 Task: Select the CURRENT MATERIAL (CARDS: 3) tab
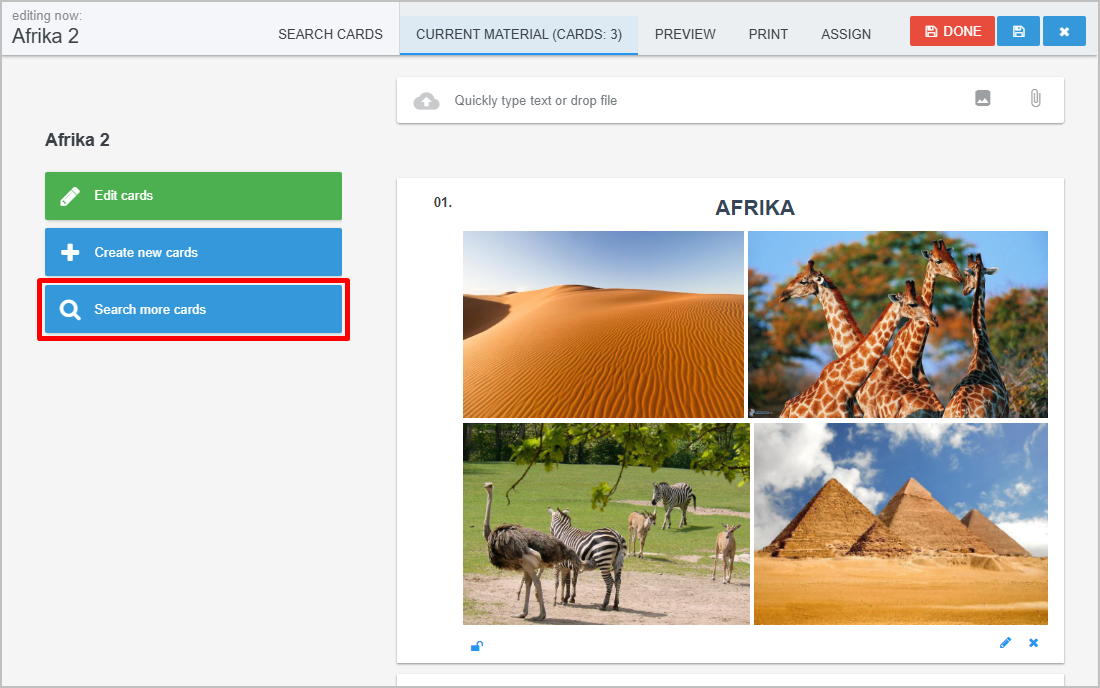coord(518,34)
